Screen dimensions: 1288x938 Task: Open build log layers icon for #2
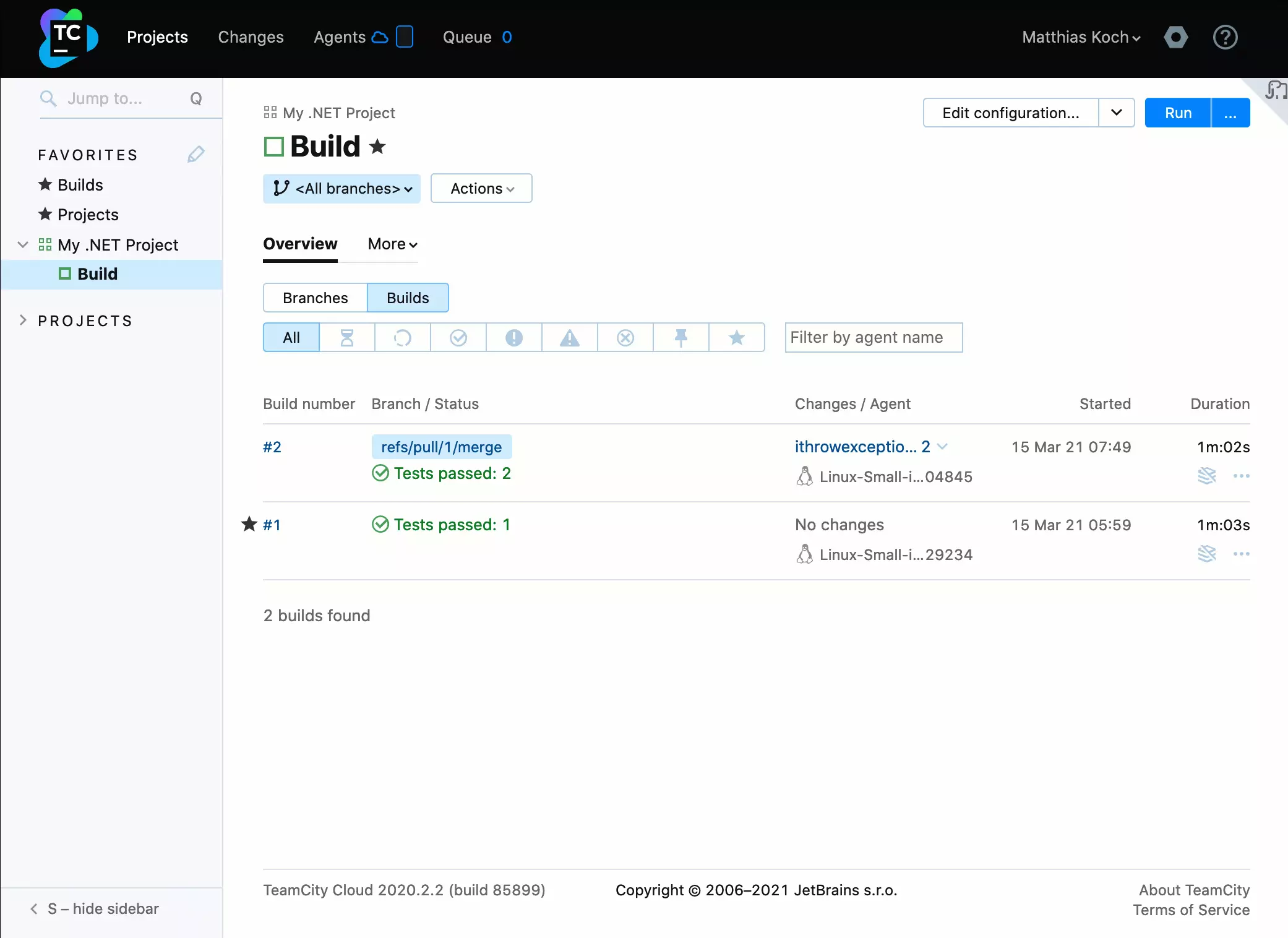[1206, 476]
